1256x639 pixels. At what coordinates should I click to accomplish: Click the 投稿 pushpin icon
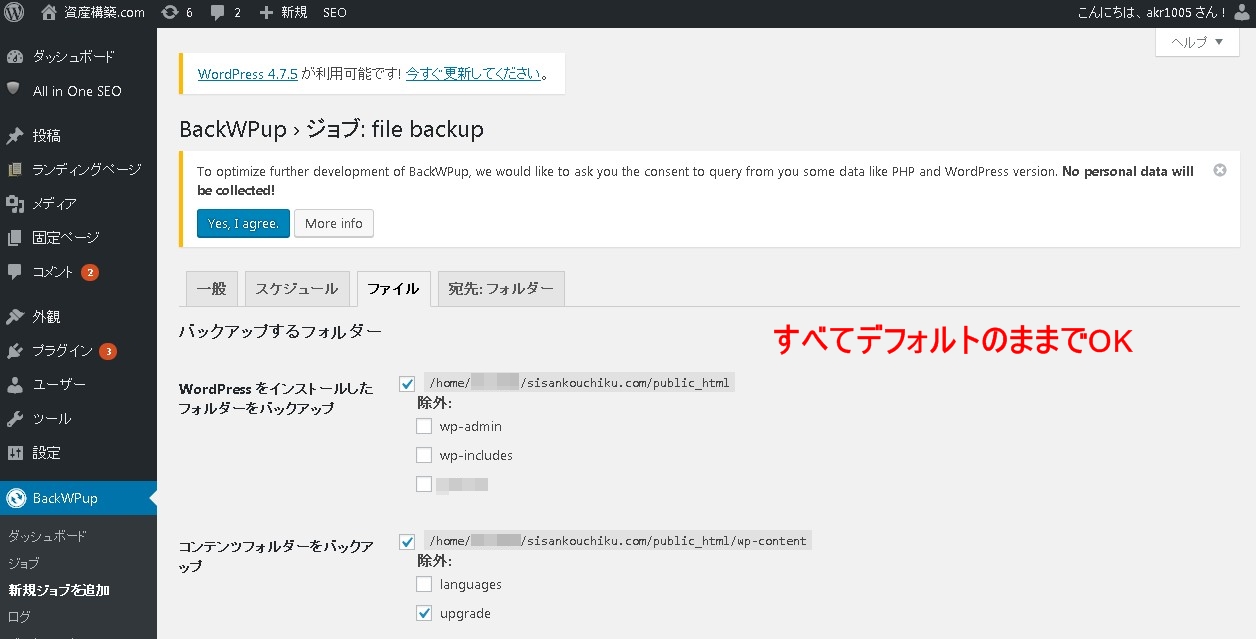coord(14,136)
